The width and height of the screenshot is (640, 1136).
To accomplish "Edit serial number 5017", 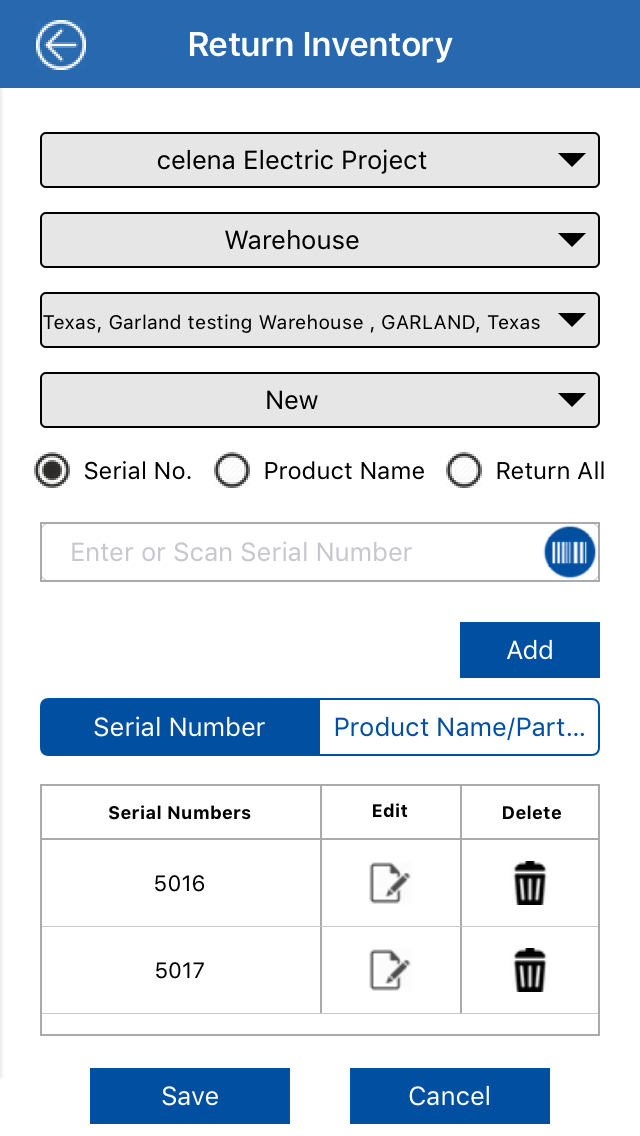I will point(390,971).
